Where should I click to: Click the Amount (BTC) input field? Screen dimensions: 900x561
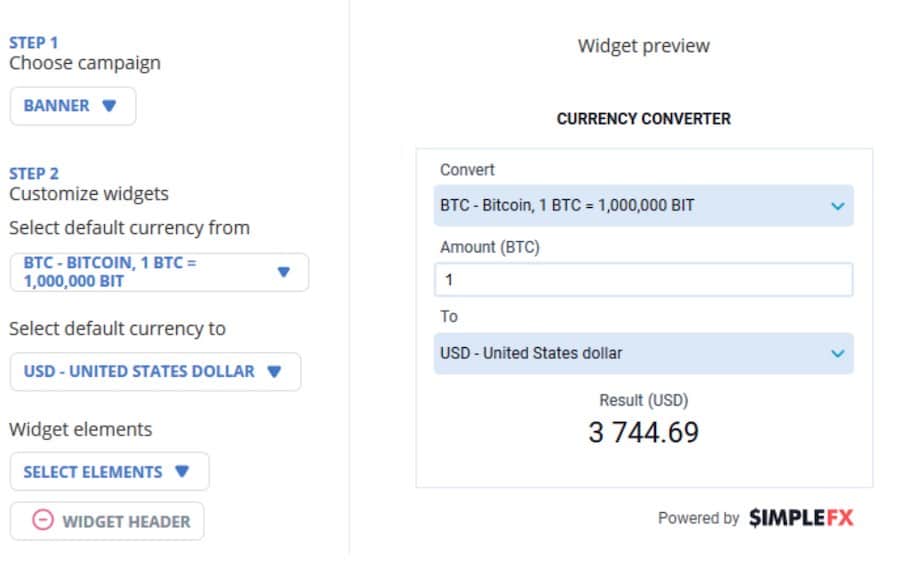coord(643,280)
